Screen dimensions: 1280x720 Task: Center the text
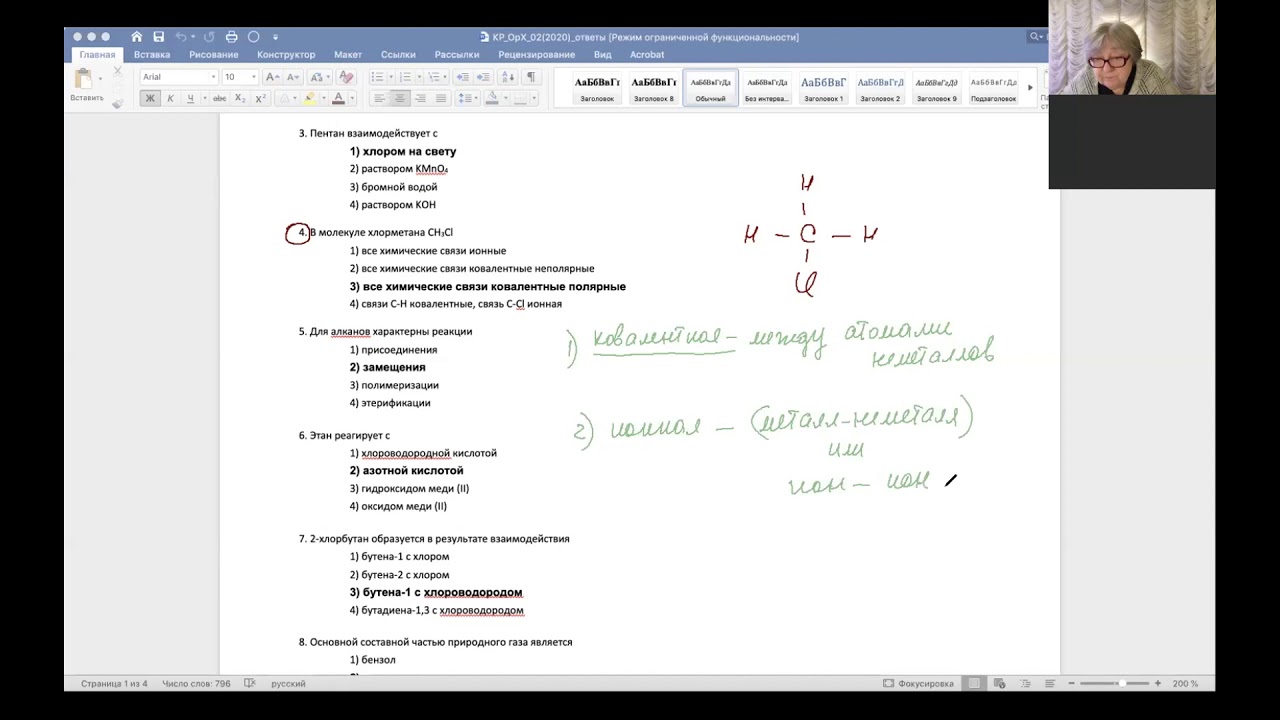399,98
